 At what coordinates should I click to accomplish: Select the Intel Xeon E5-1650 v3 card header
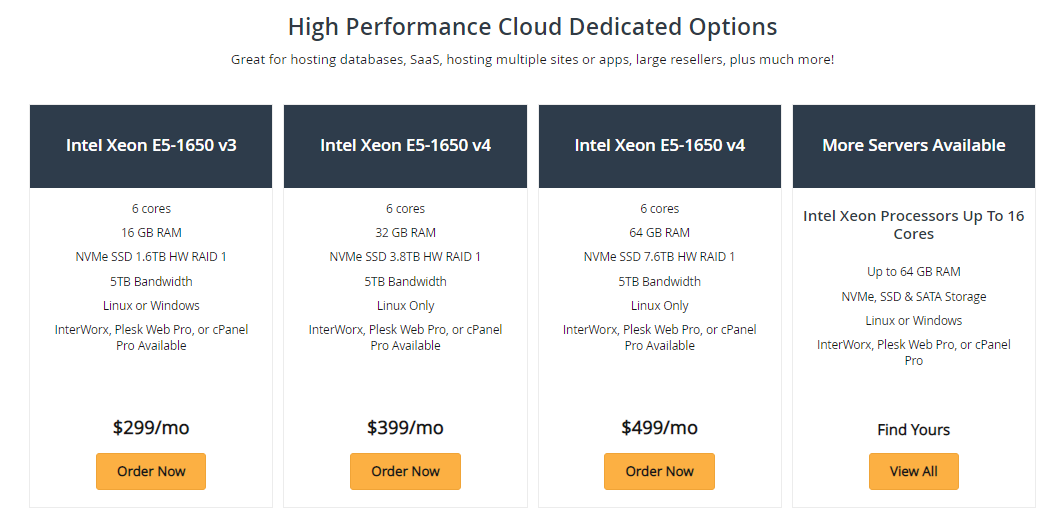point(151,146)
